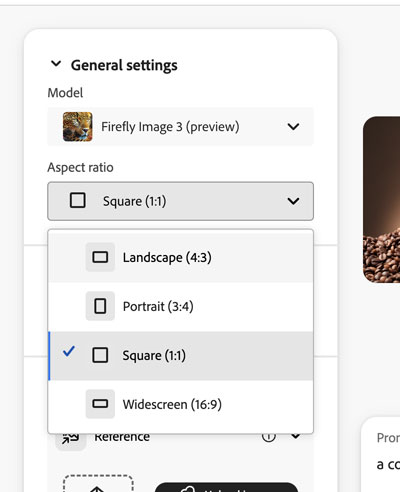Click the upload arrow in dashed box
The image size is (400, 492).
[x=97, y=489]
